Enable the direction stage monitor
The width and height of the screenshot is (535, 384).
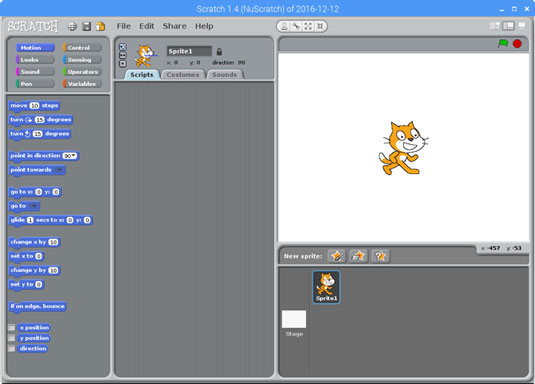click(11, 349)
